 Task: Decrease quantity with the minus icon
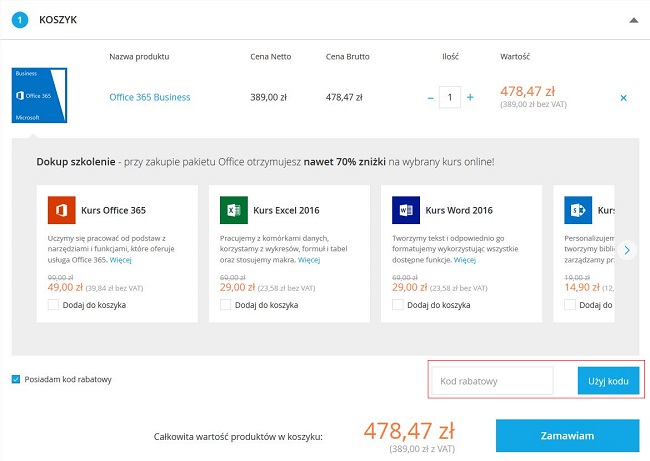[431, 98]
